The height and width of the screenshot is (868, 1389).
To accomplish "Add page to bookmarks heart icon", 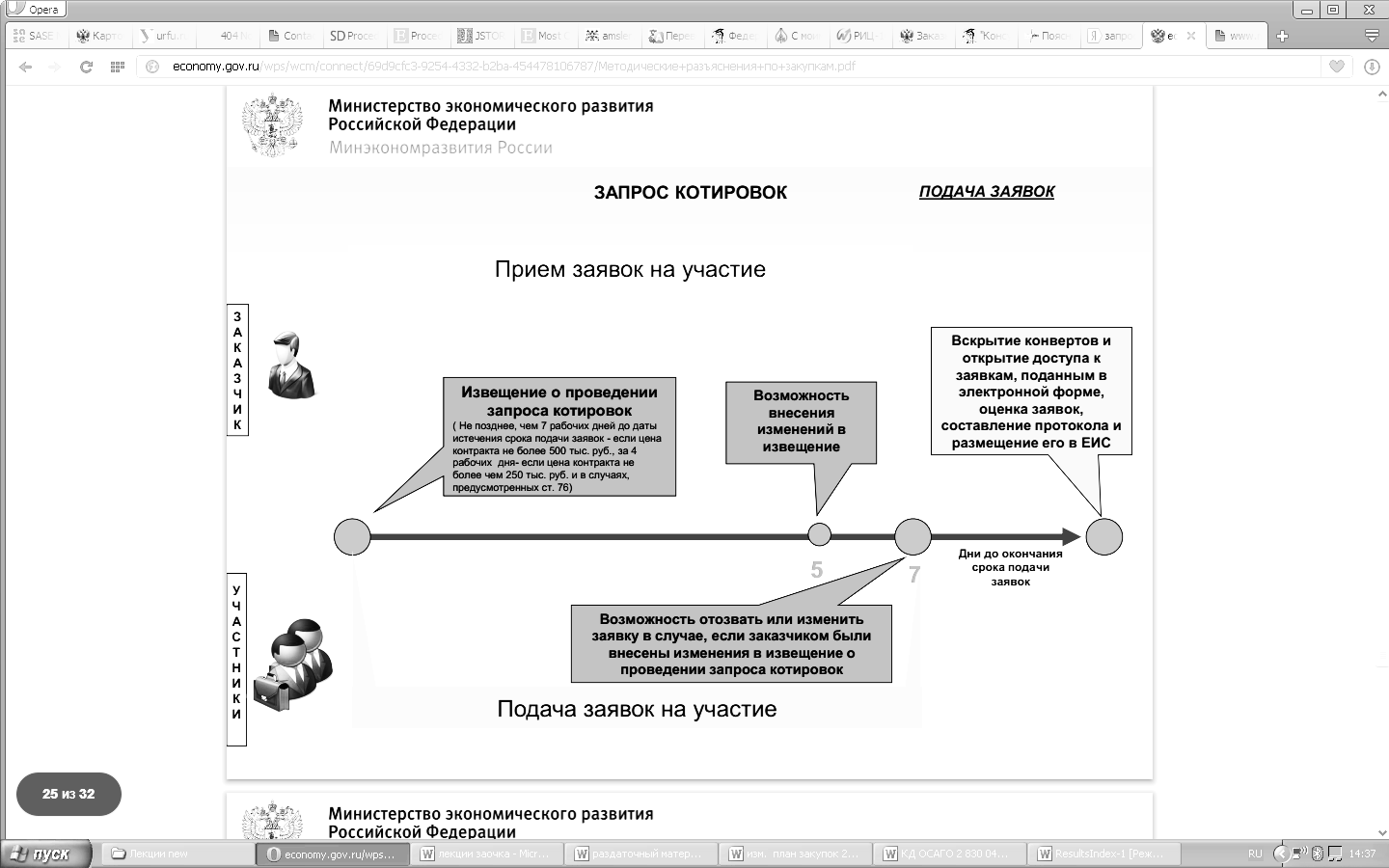I will 1337,67.
